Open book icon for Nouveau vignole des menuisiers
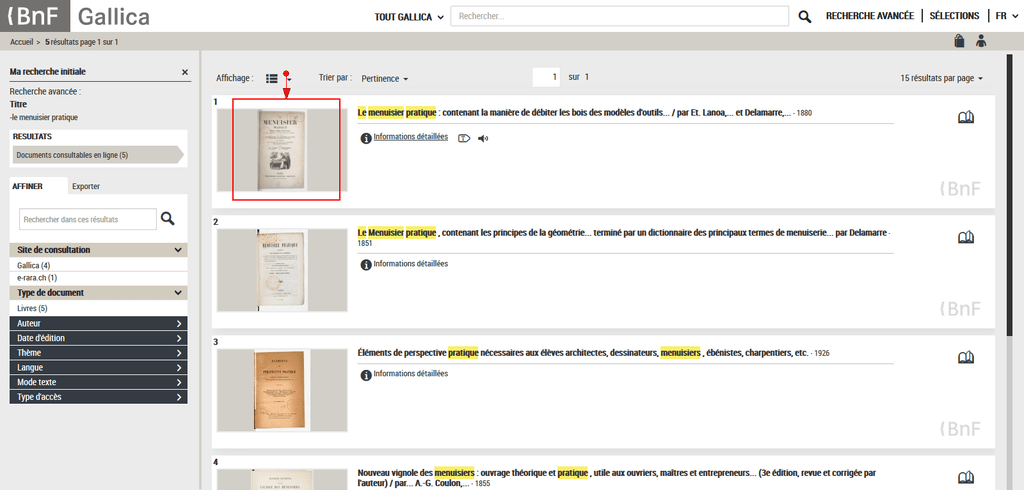The image size is (1024, 490). click(x=965, y=478)
